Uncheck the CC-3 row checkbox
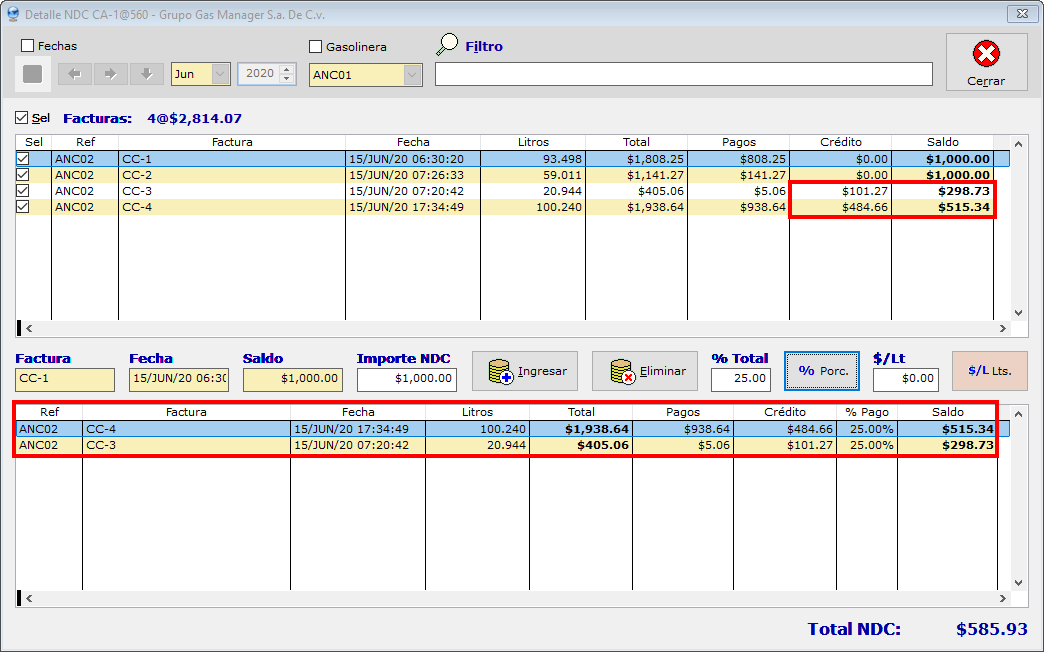Screen dimensions: 1044x652 click(22, 191)
